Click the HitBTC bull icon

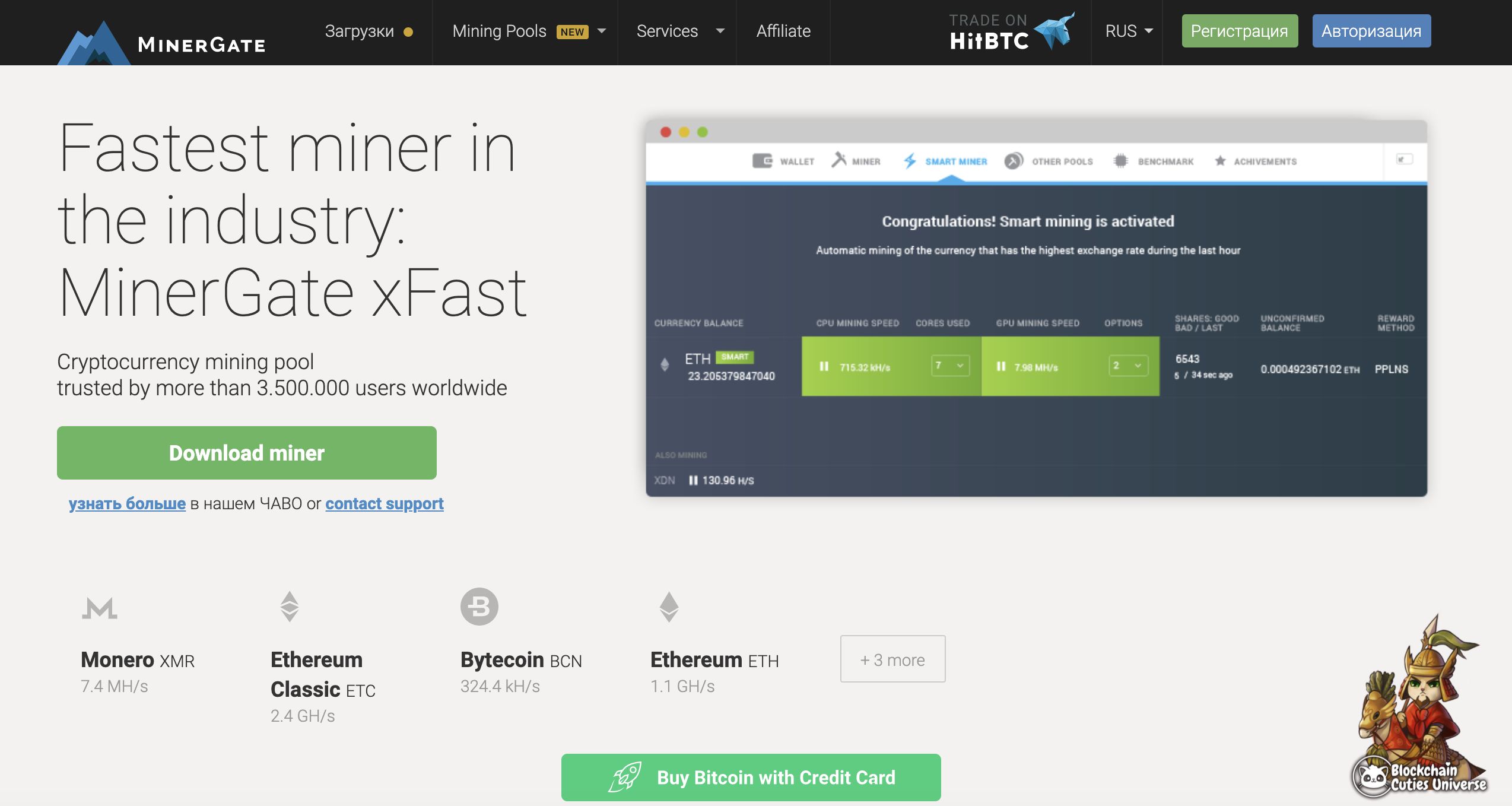coord(1055,30)
